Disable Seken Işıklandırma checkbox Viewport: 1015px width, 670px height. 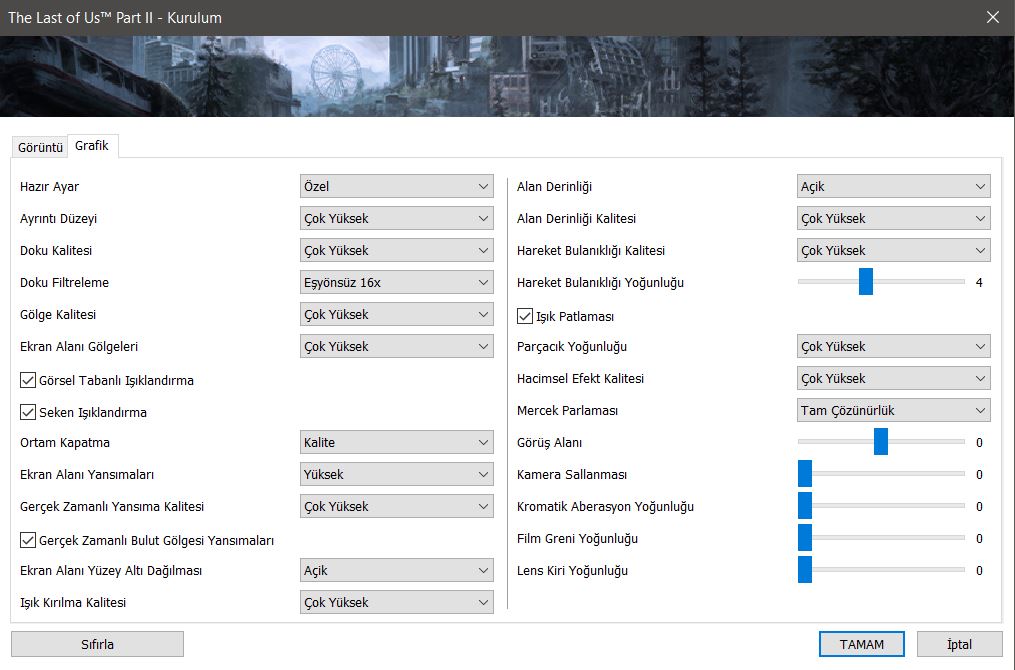coord(28,412)
